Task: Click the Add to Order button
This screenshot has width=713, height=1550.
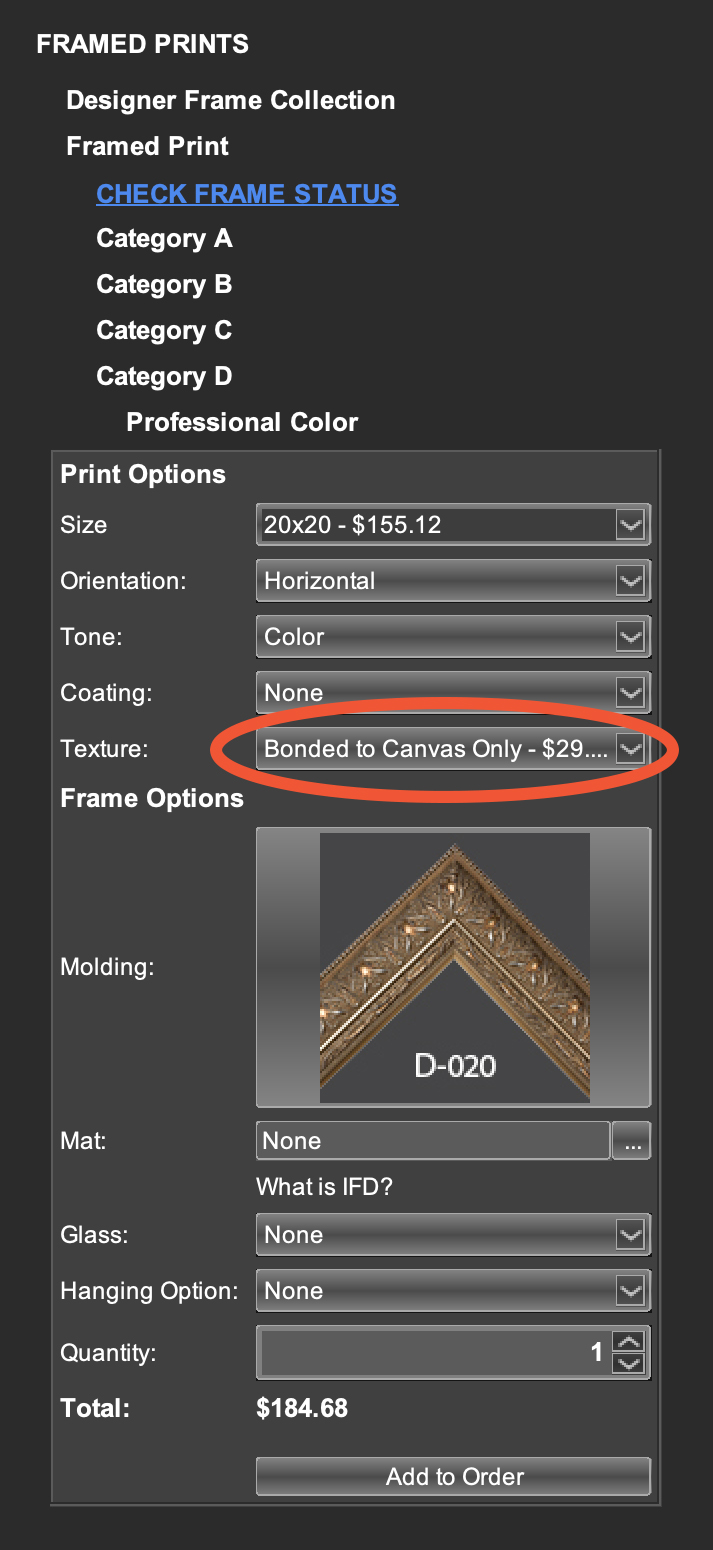Action: click(x=453, y=1476)
